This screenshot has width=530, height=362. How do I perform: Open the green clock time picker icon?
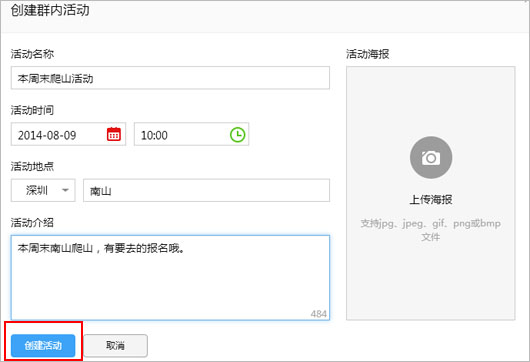(x=237, y=134)
